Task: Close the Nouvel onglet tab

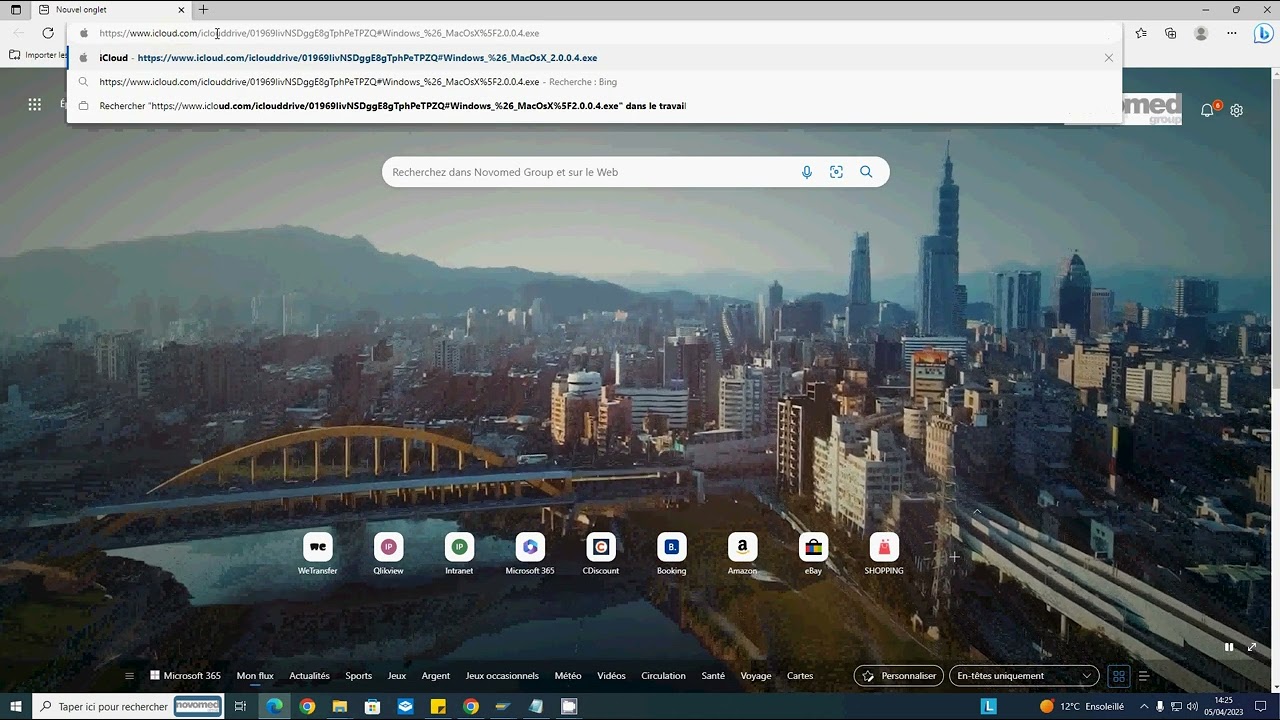Action: click(181, 10)
